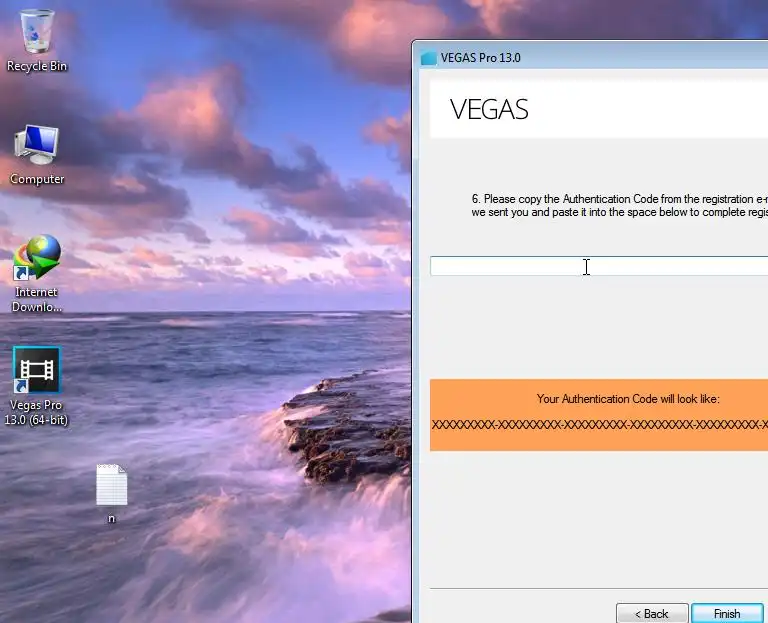
Task: Click the sample XXXXXXXXX code pattern text
Action: tap(600, 424)
